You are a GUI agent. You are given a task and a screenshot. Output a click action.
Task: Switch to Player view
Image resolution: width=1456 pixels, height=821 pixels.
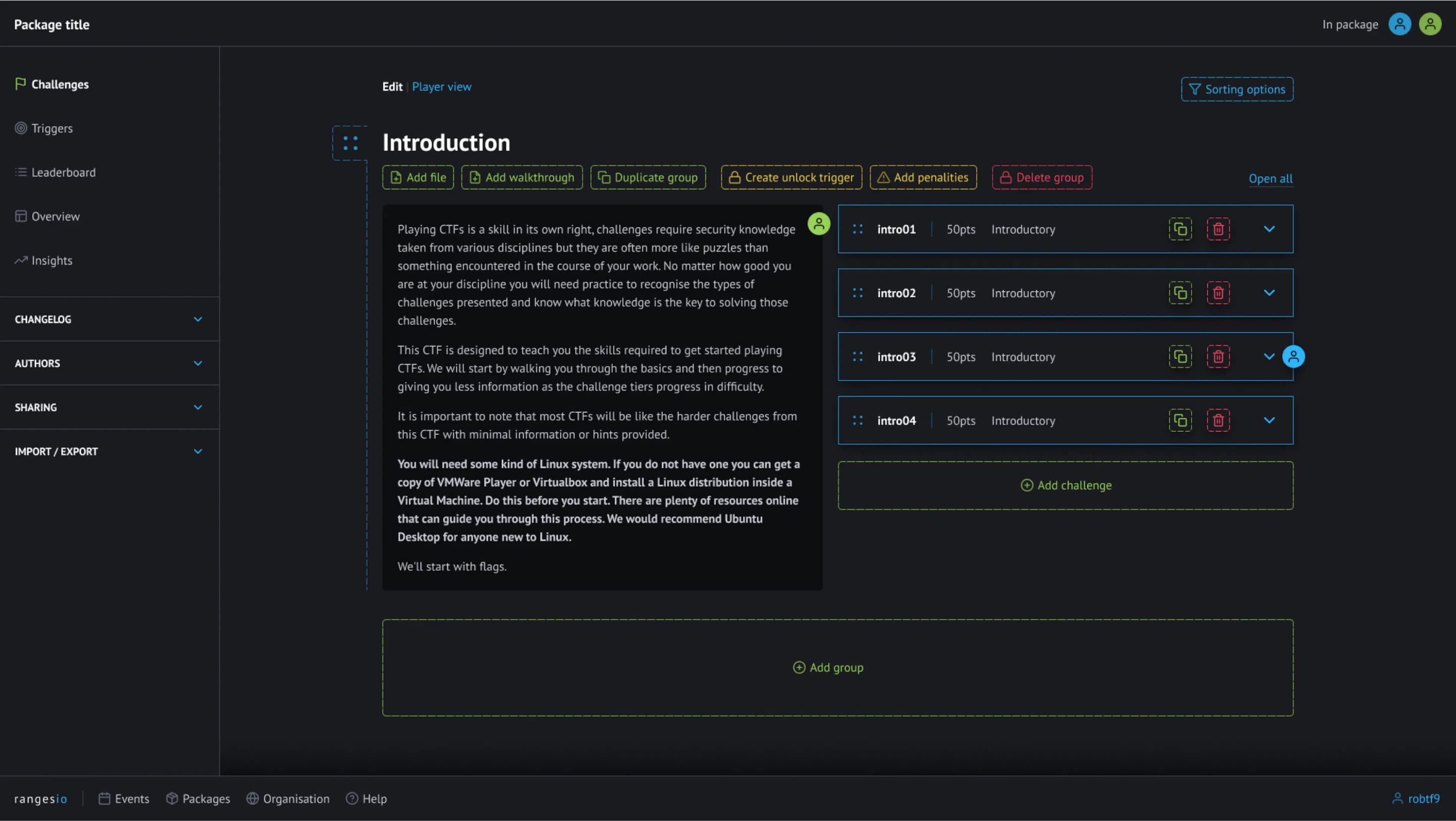pos(441,87)
